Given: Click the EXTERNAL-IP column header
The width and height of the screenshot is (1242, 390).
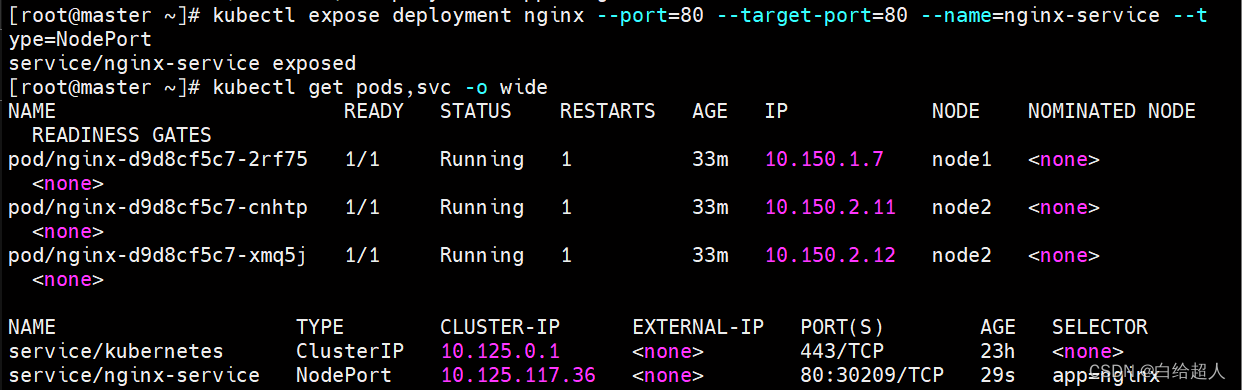Looking at the screenshot, I should click(x=698, y=327).
